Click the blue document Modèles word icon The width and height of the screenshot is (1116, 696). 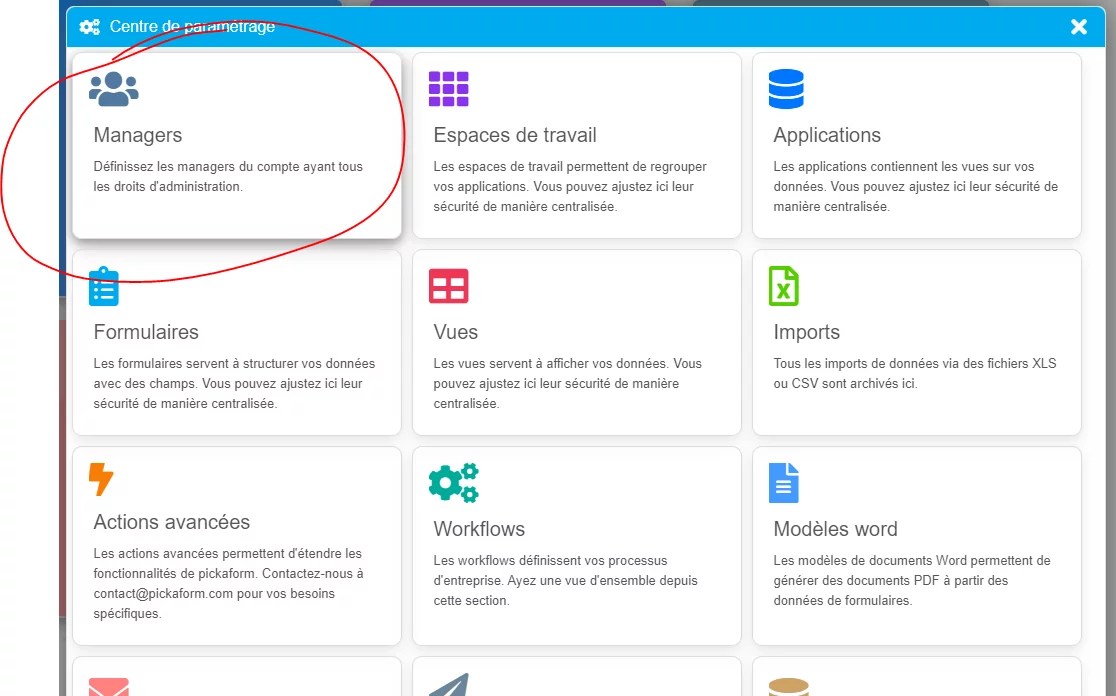(x=784, y=483)
